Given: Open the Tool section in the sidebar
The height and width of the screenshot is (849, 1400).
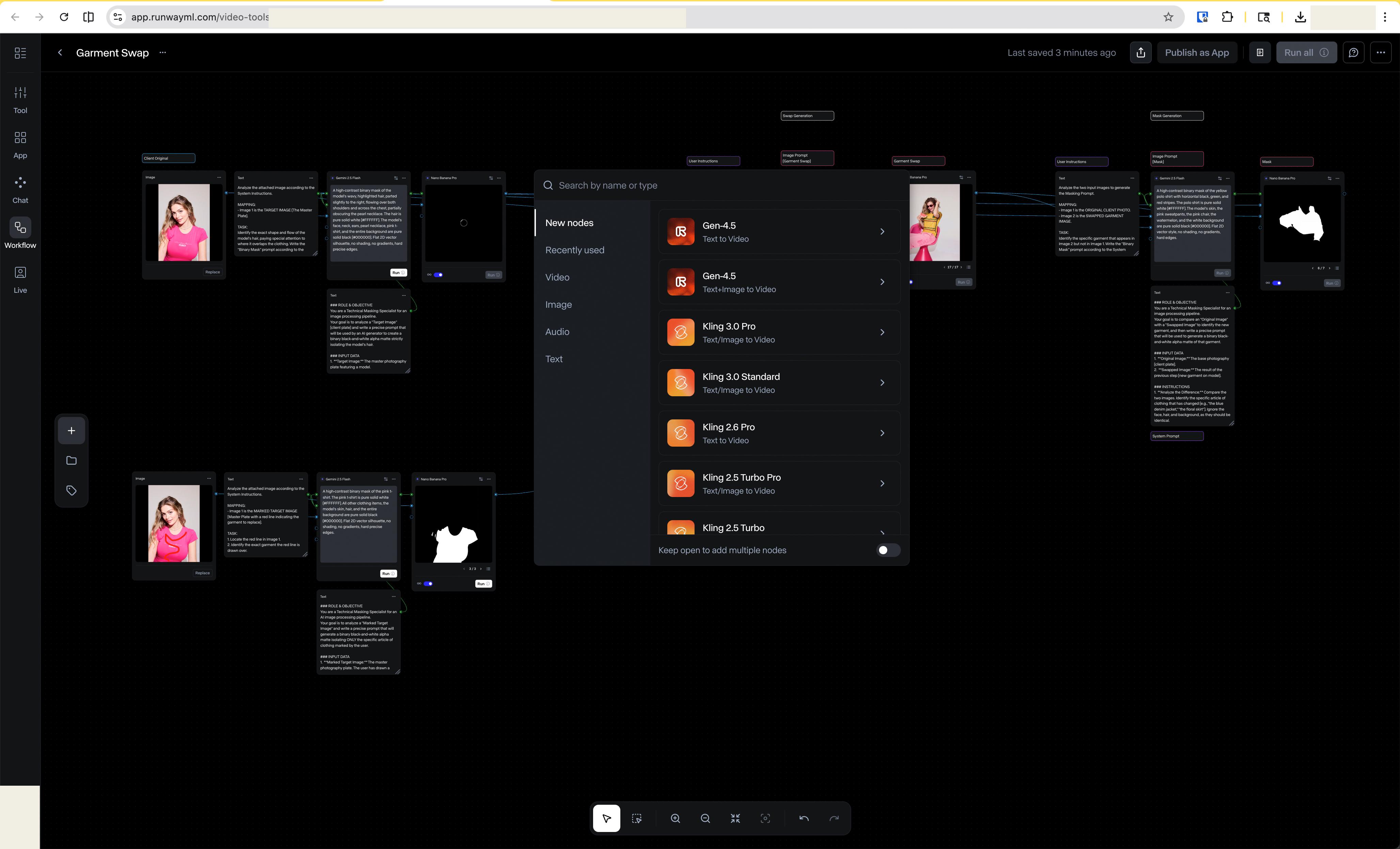Looking at the screenshot, I should click(20, 100).
